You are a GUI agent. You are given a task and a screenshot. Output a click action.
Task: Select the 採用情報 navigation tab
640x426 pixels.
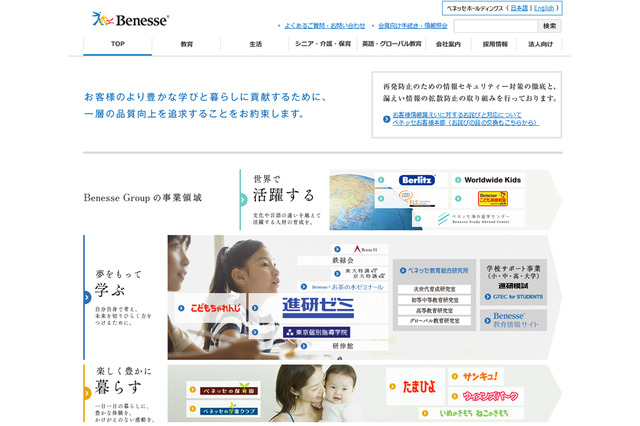(x=494, y=44)
